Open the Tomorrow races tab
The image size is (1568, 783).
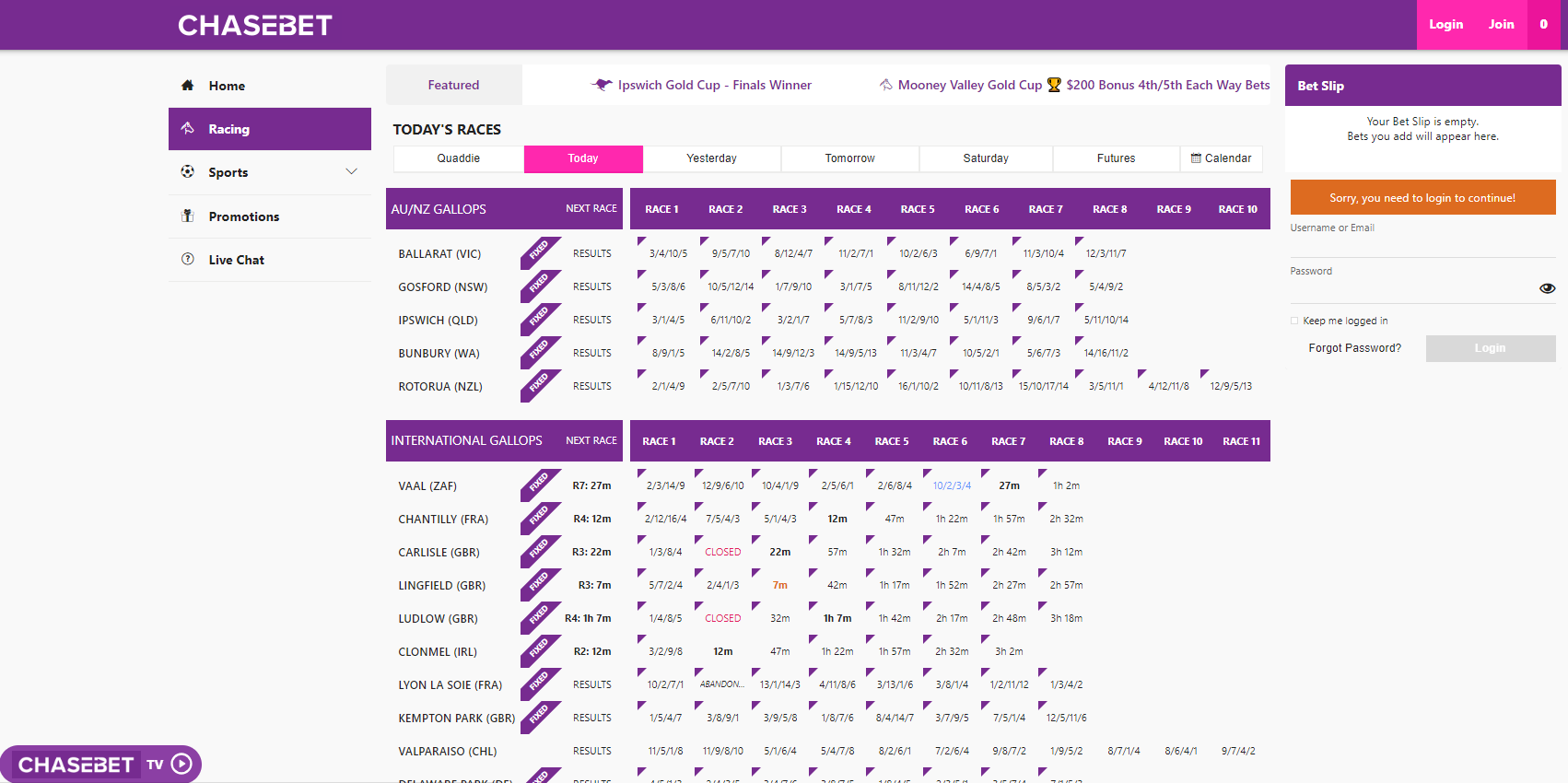click(850, 158)
